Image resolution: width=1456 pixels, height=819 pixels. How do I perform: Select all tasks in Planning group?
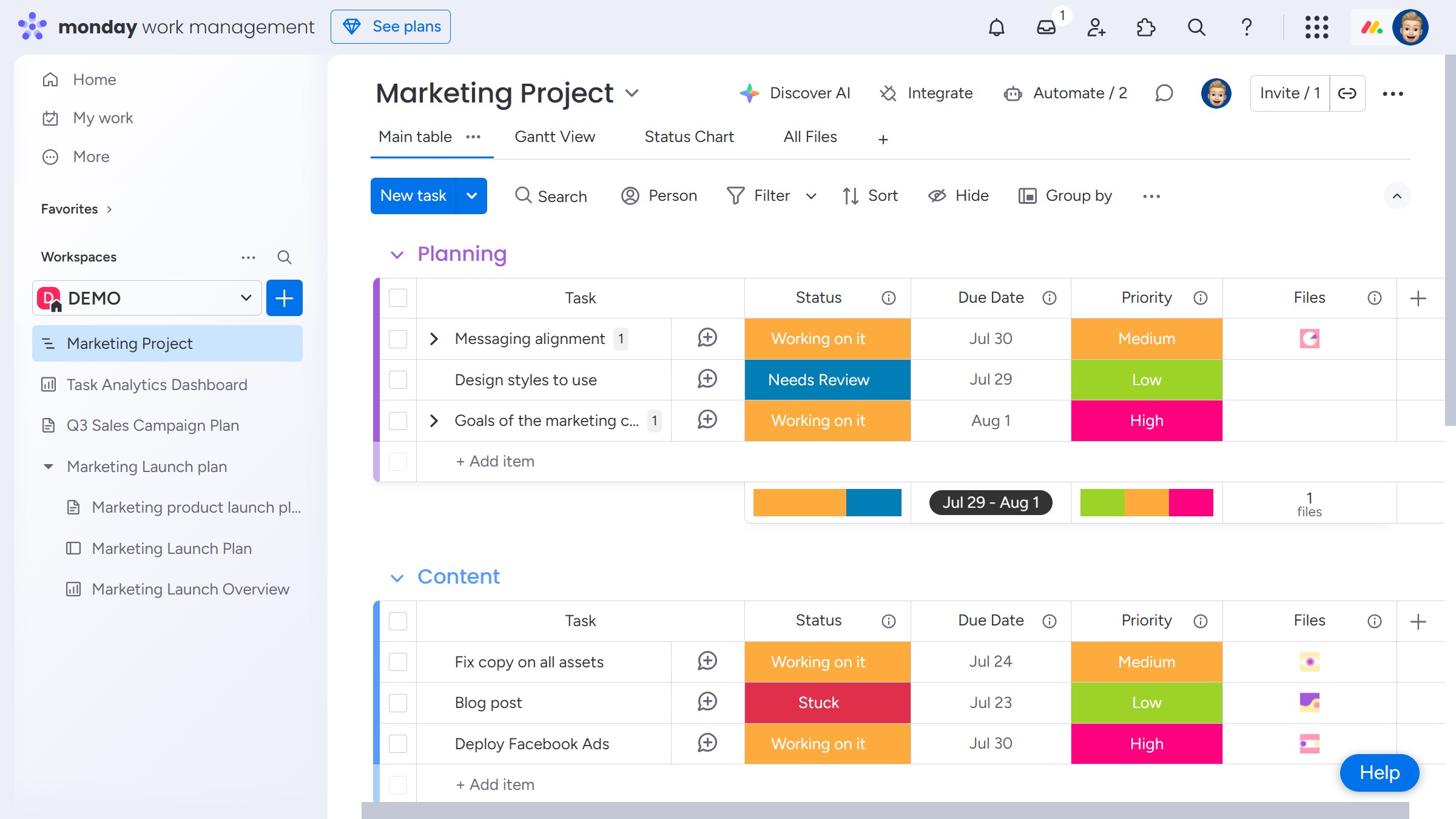[x=398, y=298]
